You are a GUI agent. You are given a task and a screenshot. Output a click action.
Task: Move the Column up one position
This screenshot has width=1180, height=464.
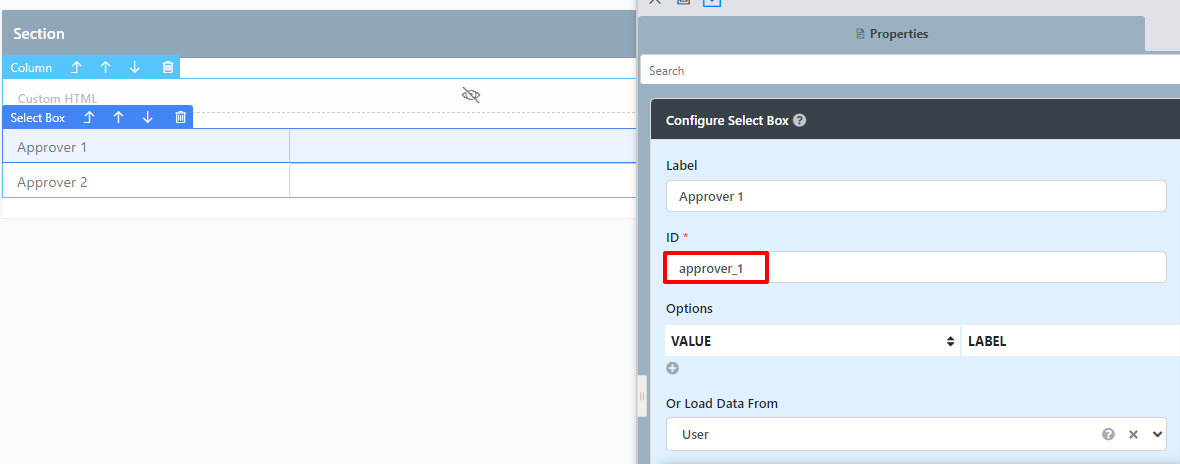pyautogui.click(x=105, y=68)
